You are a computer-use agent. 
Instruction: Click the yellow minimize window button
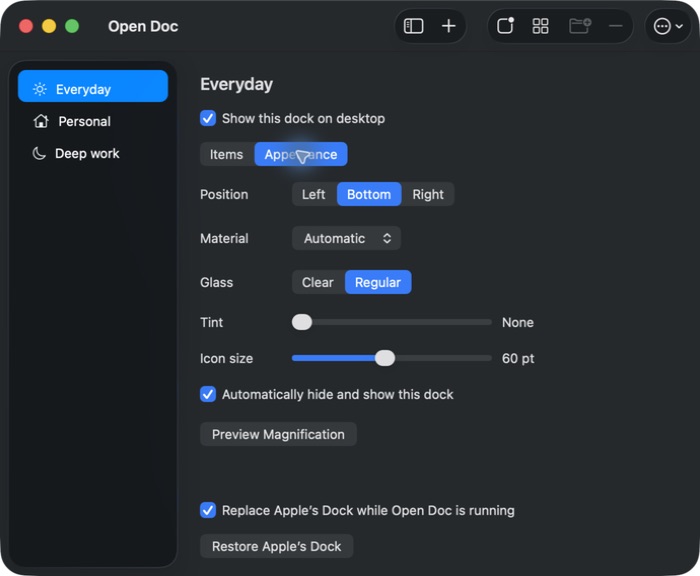pyautogui.click(x=49, y=26)
